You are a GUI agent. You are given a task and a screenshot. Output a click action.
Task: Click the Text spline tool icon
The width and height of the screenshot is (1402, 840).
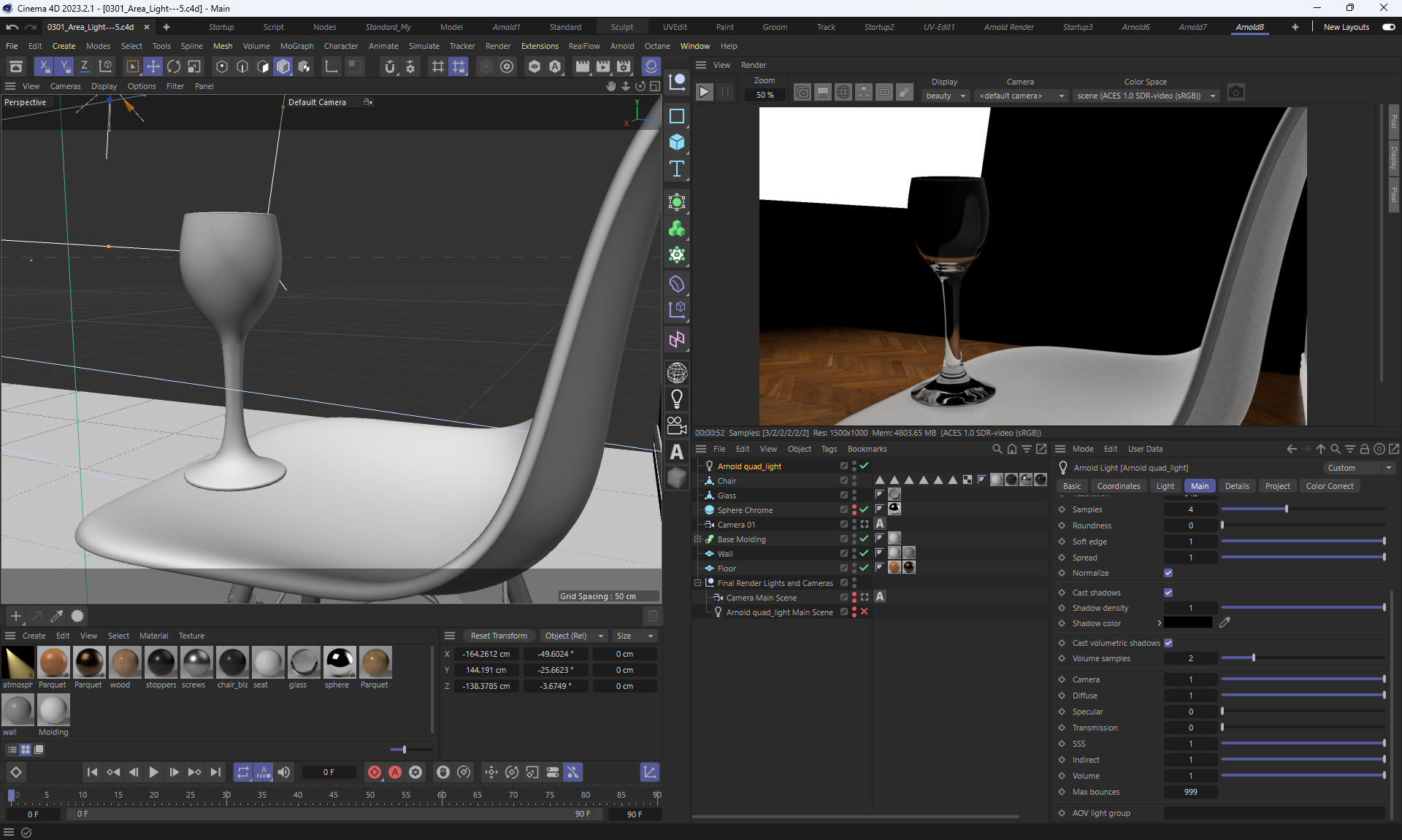[x=677, y=169]
